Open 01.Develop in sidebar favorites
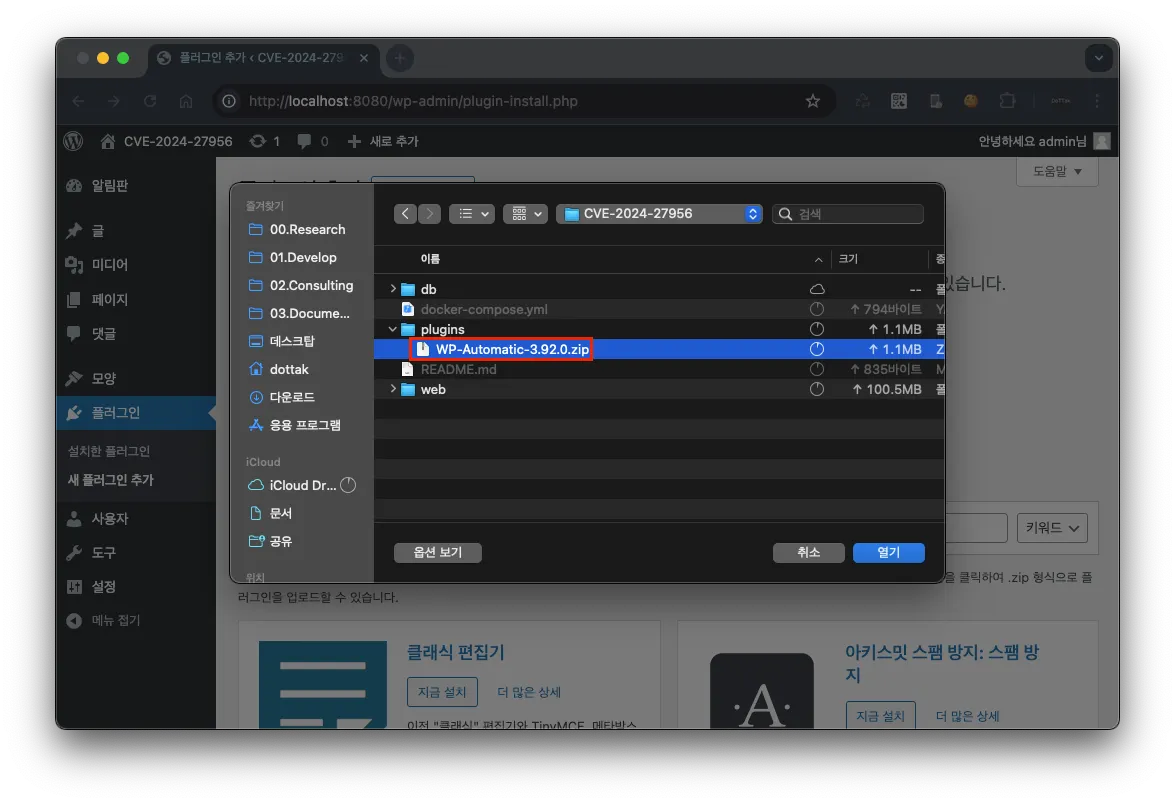 point(294,257)
